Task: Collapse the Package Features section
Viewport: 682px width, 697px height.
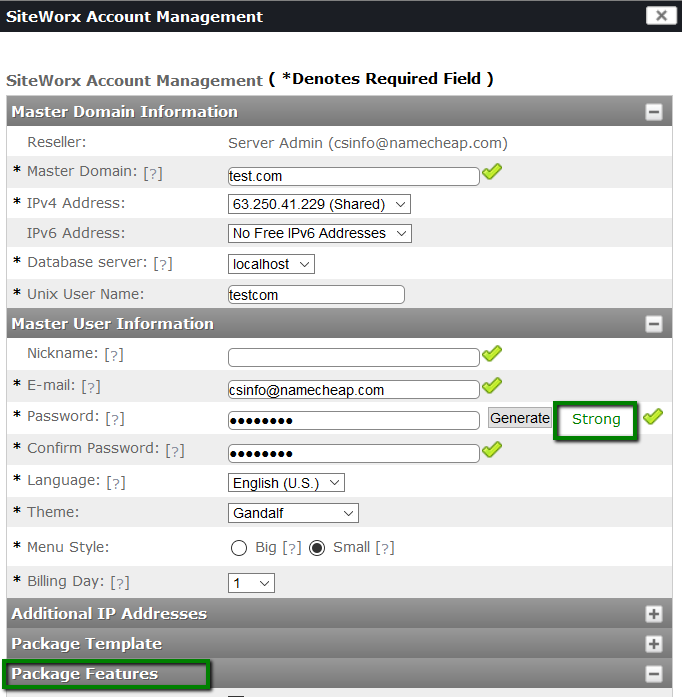Action: 654,674
